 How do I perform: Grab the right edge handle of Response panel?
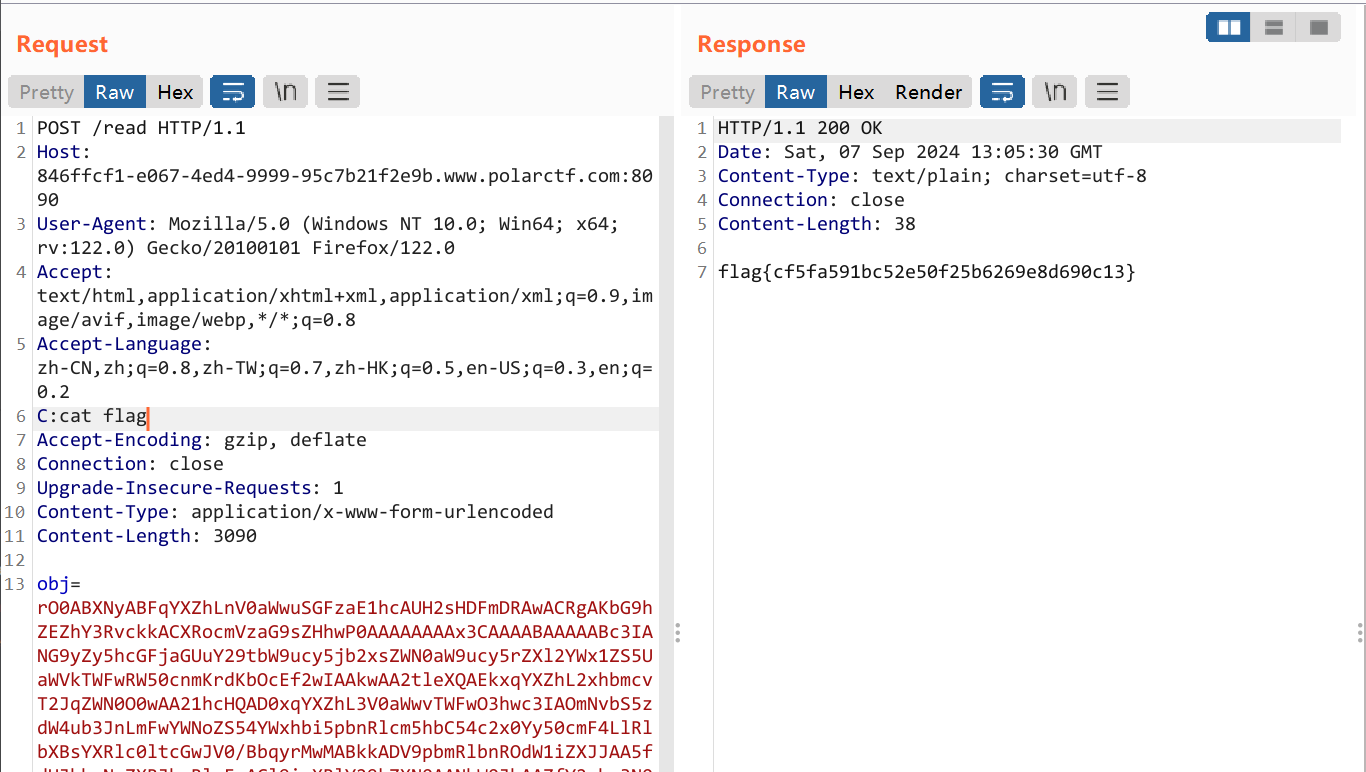[x=1360, y=632]
